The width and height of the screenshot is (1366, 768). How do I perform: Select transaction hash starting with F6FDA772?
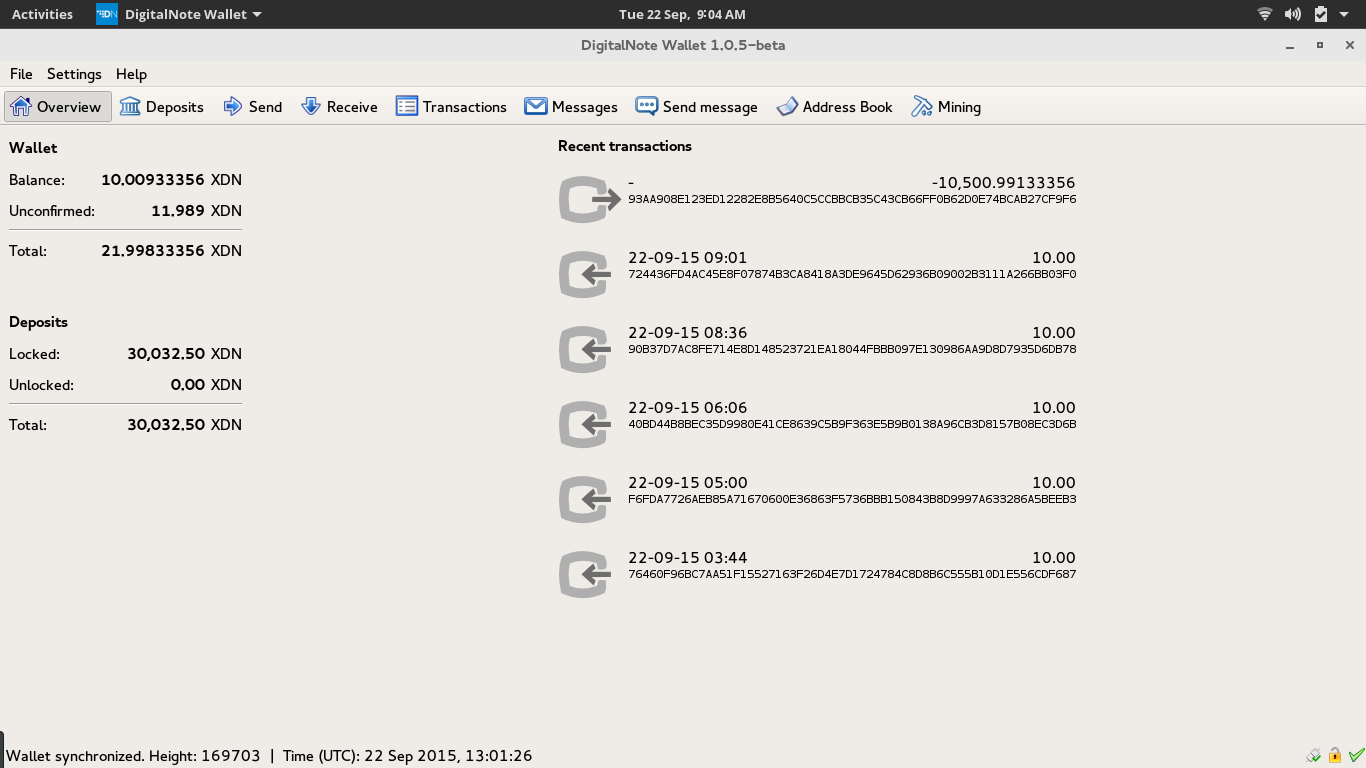coord(852,499)
